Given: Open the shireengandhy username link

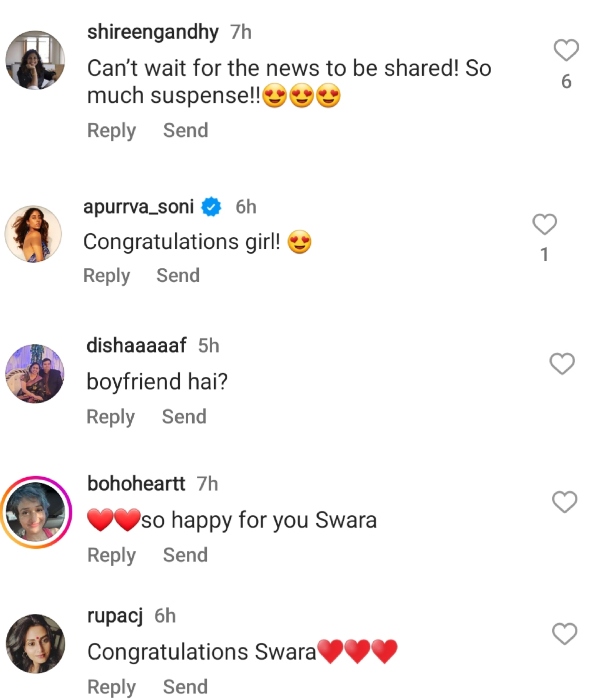Looking at the screenshot, I should [152, 32].
